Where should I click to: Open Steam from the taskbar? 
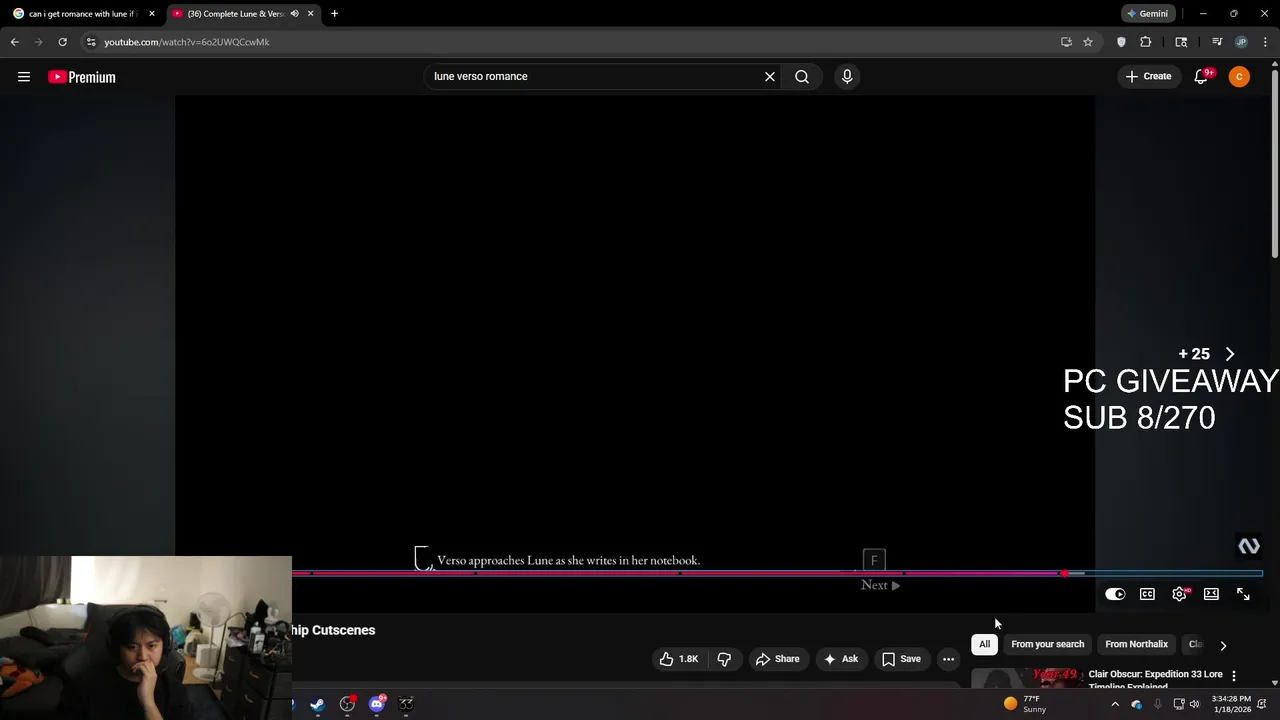click(317, 704)
